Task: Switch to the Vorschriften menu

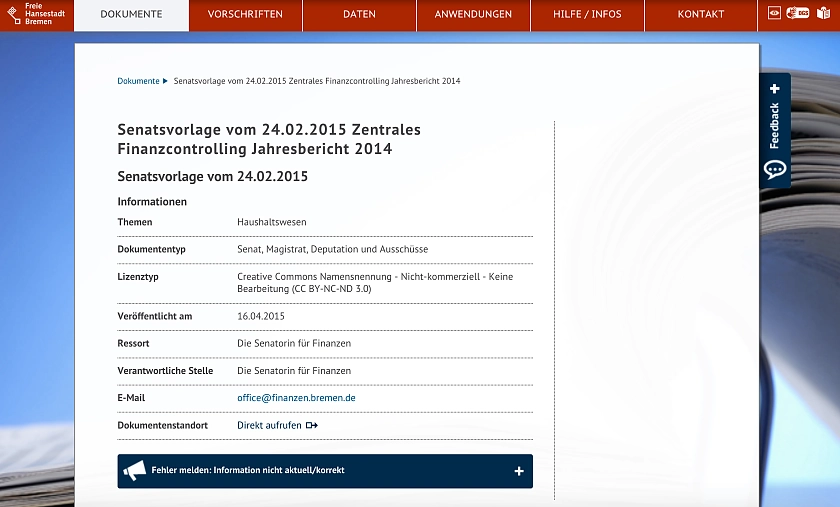Action: tap(245, 15)
